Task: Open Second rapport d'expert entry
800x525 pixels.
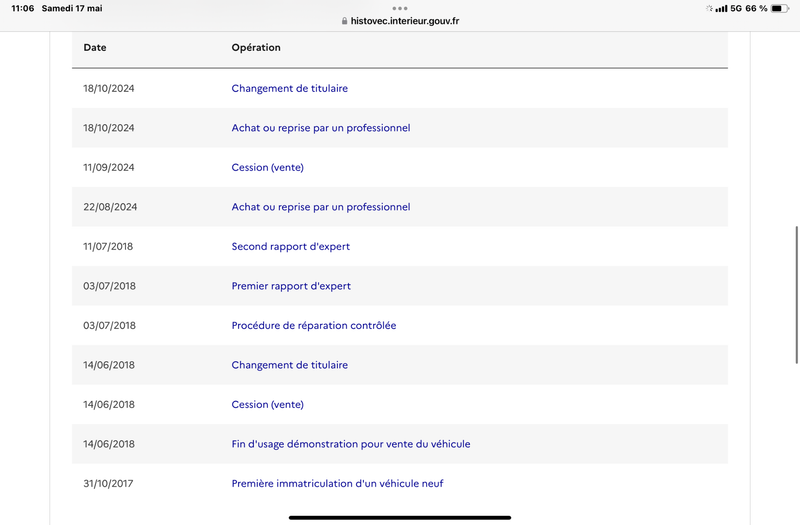Action: (291, 246)
